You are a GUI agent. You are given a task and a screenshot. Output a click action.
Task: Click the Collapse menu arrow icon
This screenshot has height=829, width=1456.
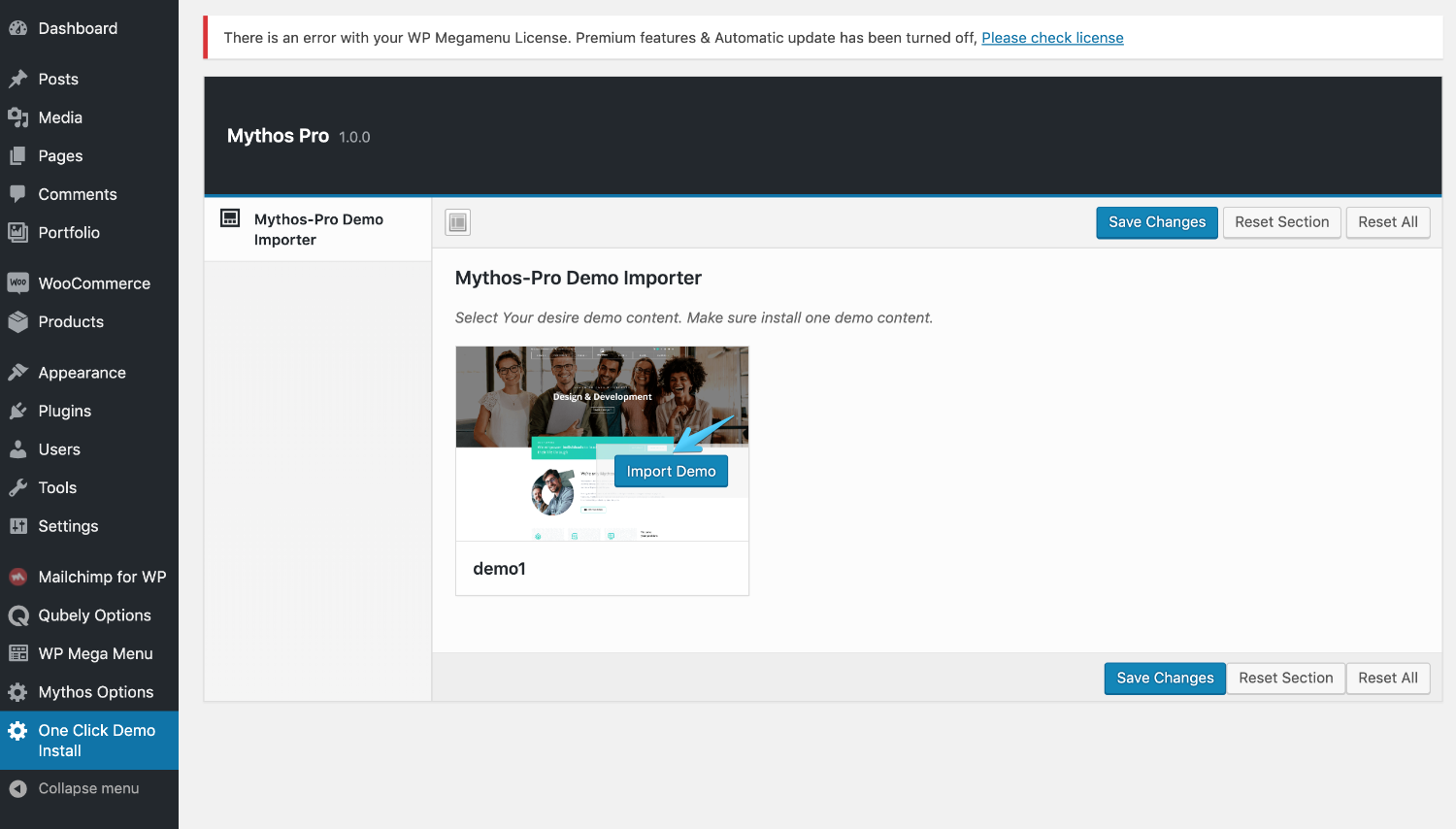(17, 788)
